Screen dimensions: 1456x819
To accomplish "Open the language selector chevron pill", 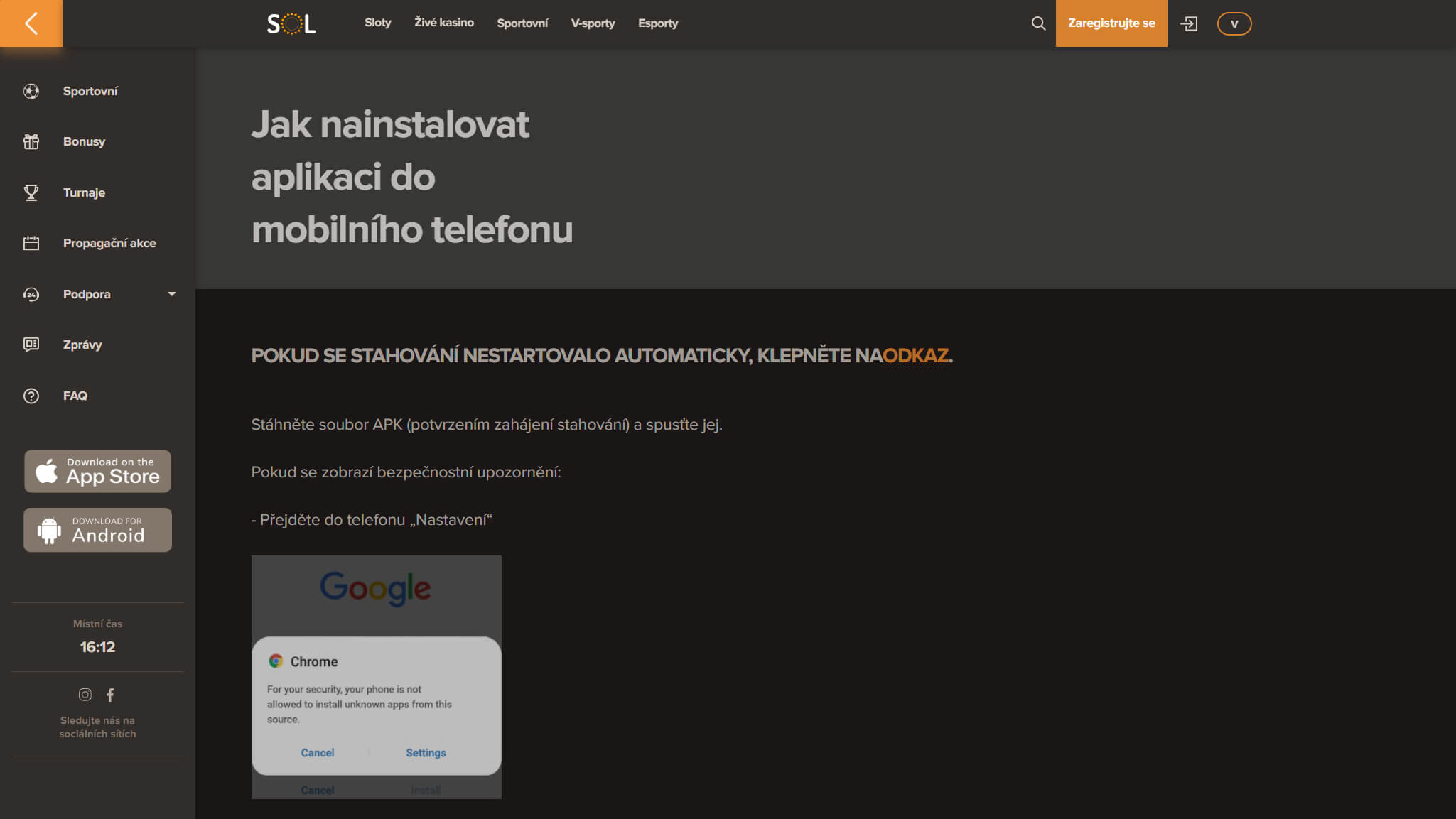I will (1234, 23).
